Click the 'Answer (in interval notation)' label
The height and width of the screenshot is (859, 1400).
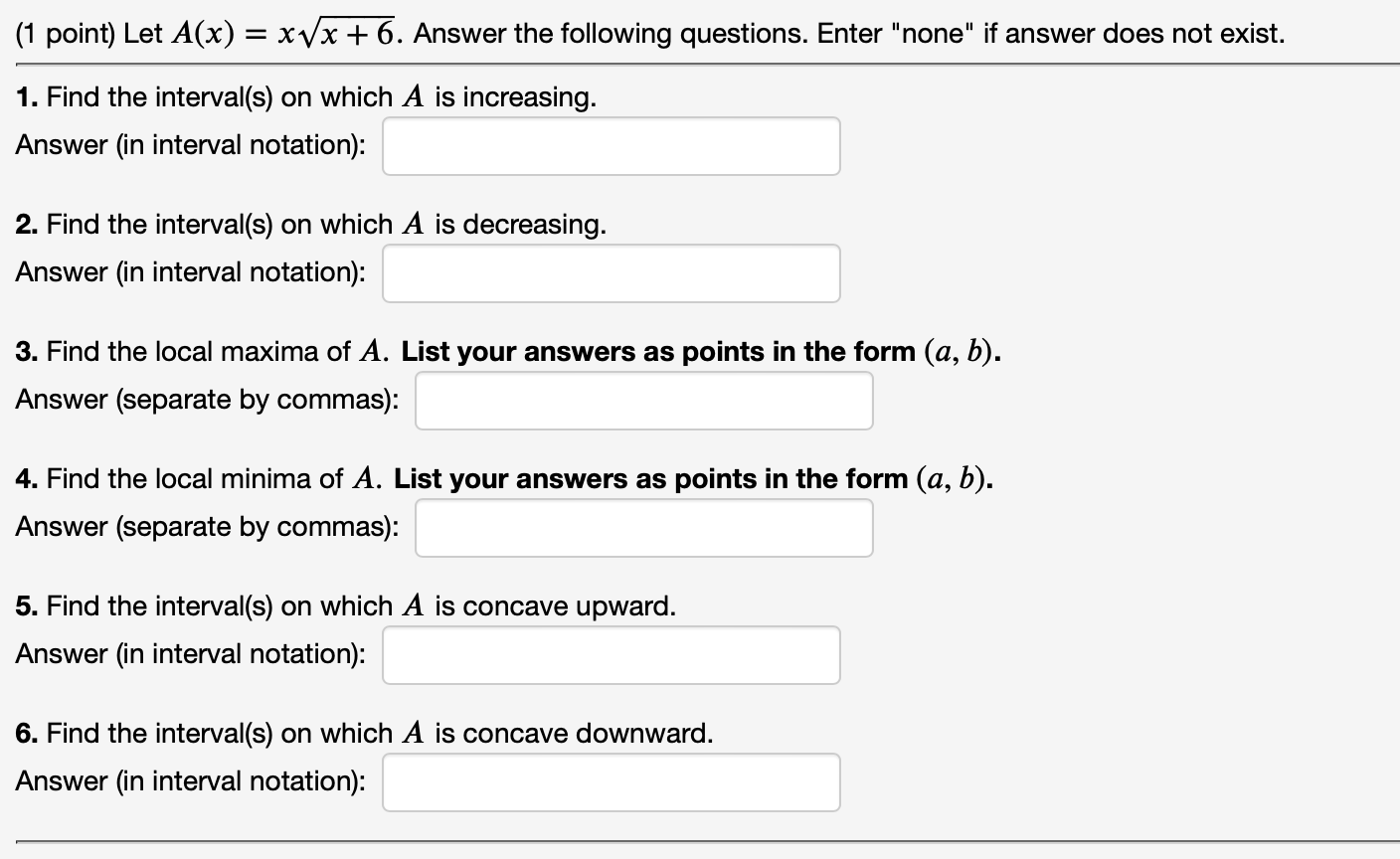[191, 145]
